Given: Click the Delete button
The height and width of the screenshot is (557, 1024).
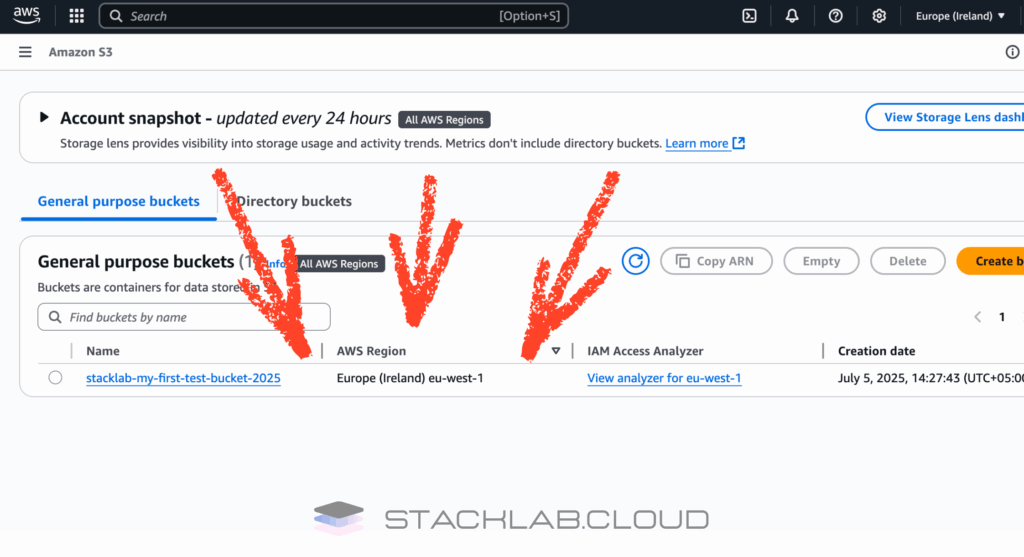Looking at the screenshot, I should point(907,261).
